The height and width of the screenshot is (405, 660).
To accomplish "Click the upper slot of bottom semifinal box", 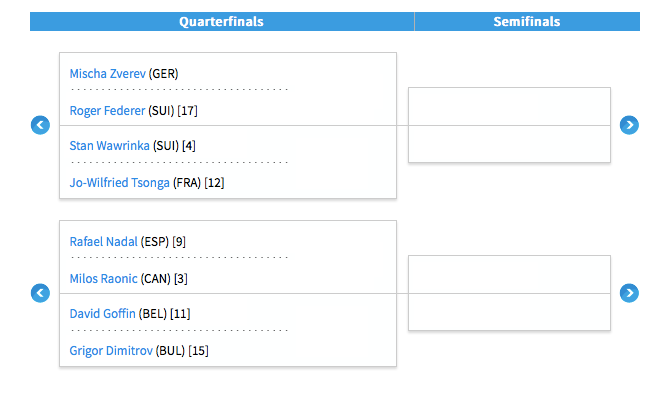I will (x=509, y=274).
